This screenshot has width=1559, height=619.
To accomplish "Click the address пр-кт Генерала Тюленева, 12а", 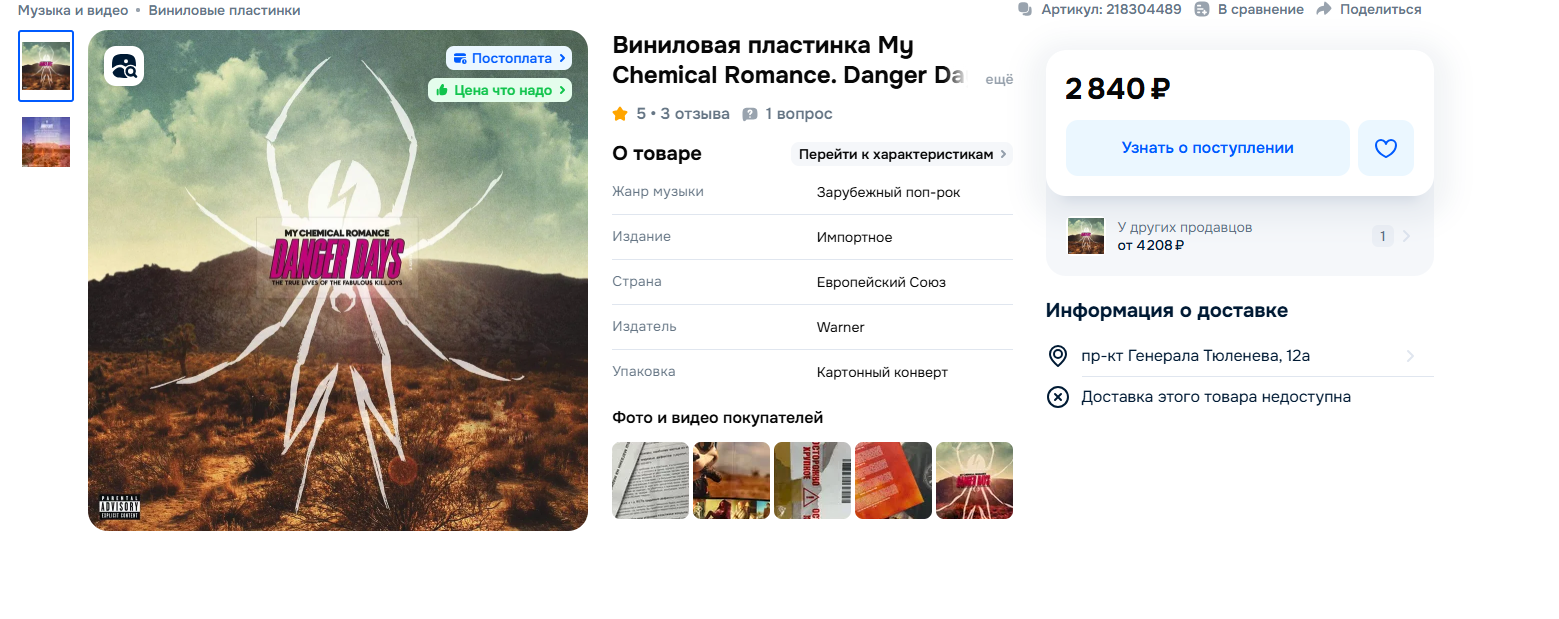I will tap(1195, 356).
